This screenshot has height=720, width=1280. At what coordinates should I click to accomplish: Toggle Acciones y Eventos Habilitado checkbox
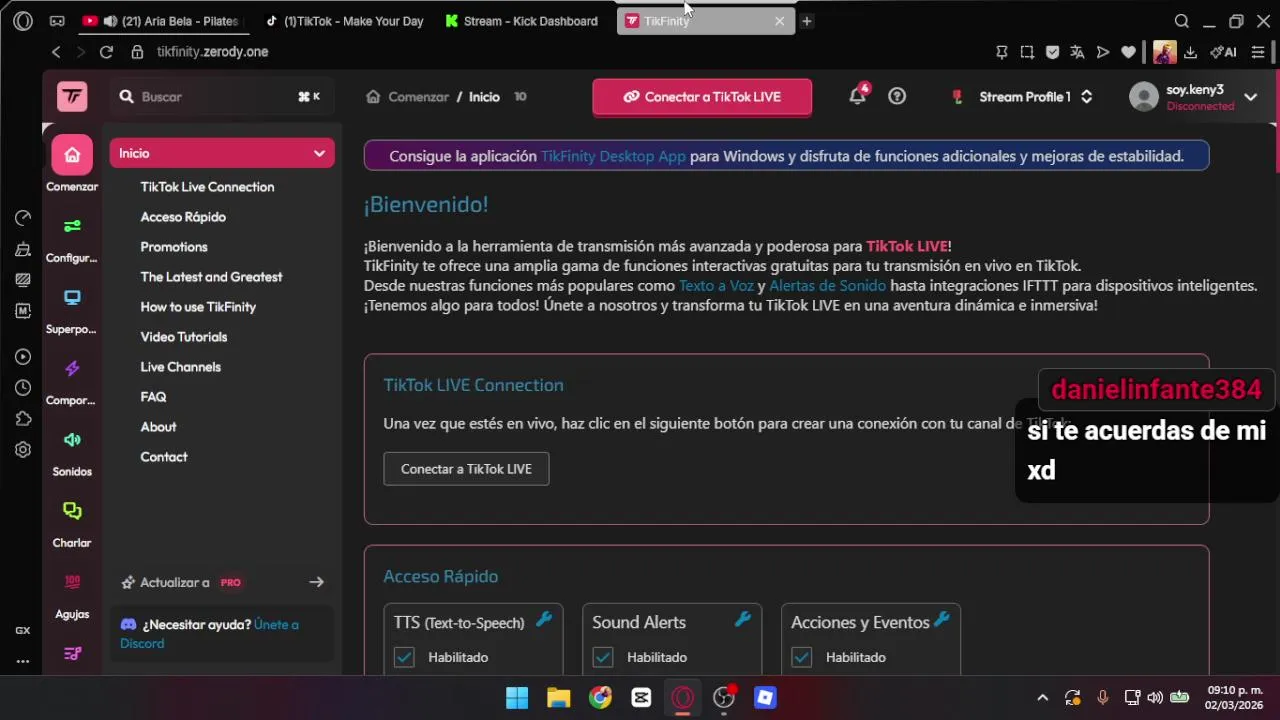point(802,657)
